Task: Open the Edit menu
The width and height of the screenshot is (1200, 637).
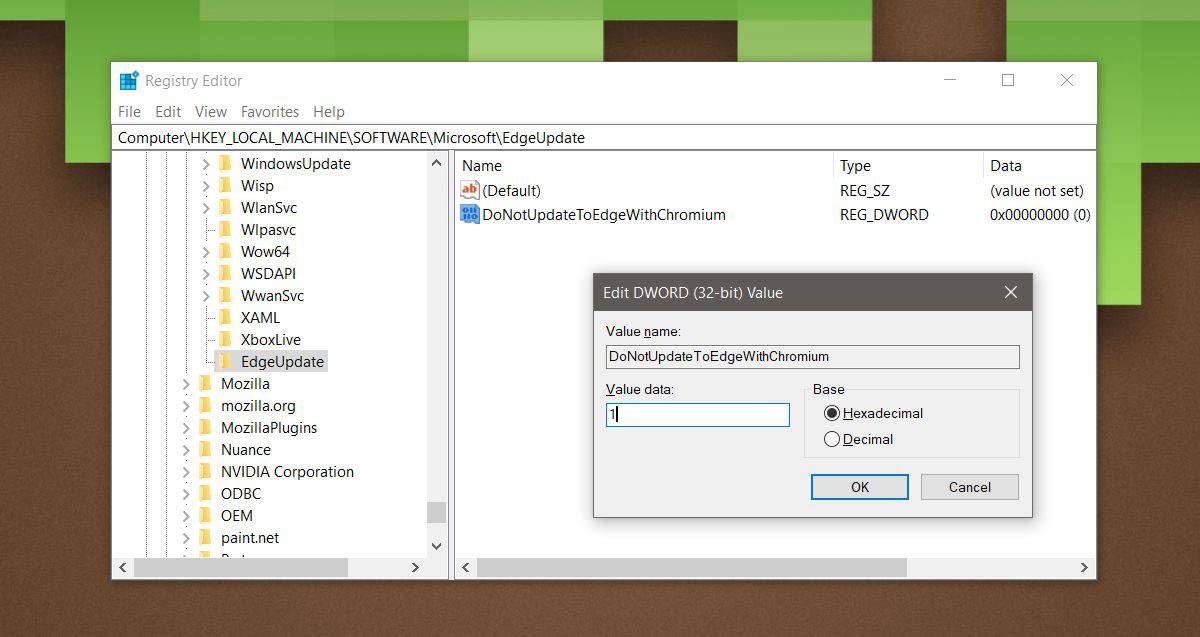Action: 168,112
